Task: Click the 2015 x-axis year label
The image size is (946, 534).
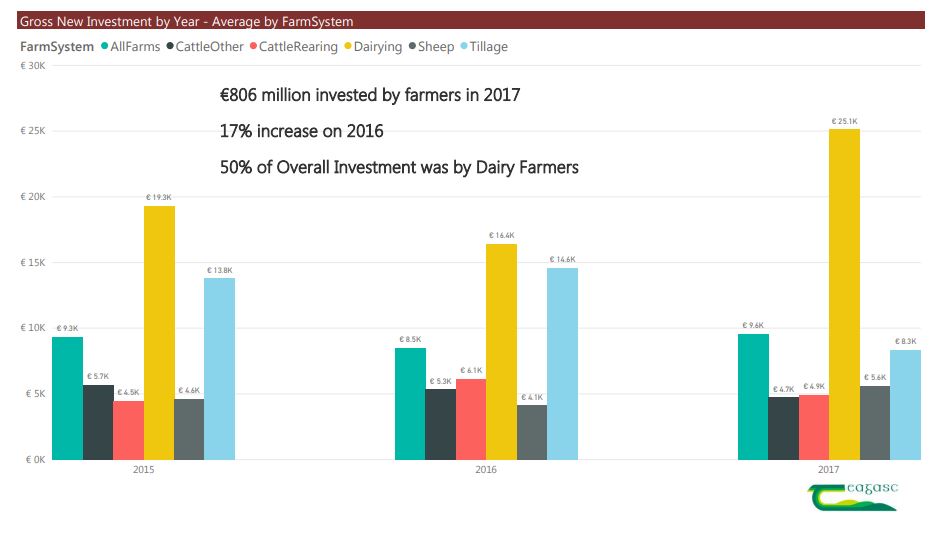Action: 144,469
